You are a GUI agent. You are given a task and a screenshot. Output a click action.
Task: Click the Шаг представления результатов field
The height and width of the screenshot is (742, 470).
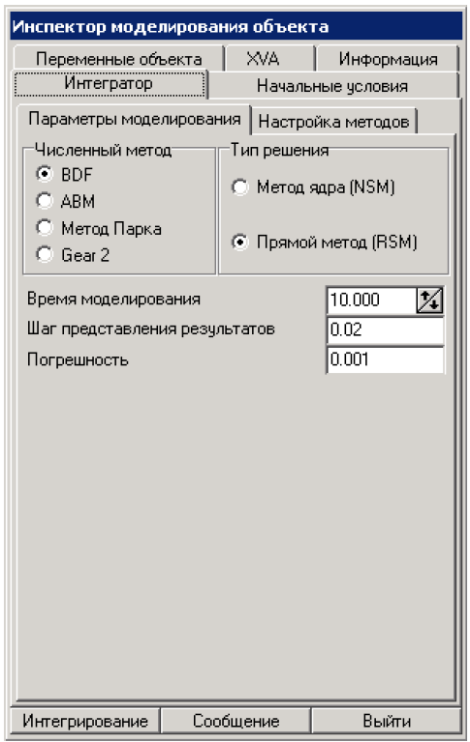coord(385,330)
